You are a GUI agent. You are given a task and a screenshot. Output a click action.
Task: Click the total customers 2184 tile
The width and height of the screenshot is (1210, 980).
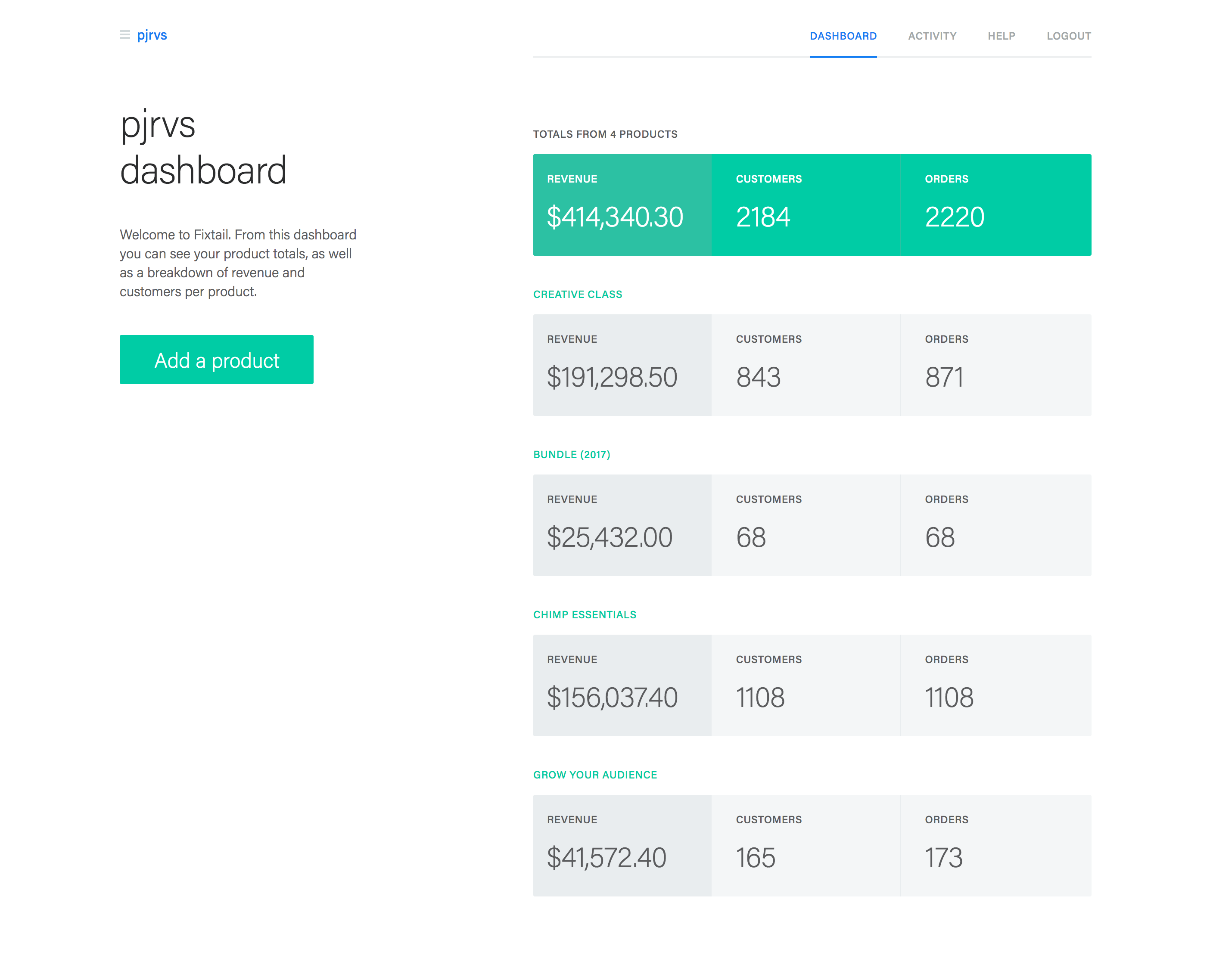pos(805,205)
